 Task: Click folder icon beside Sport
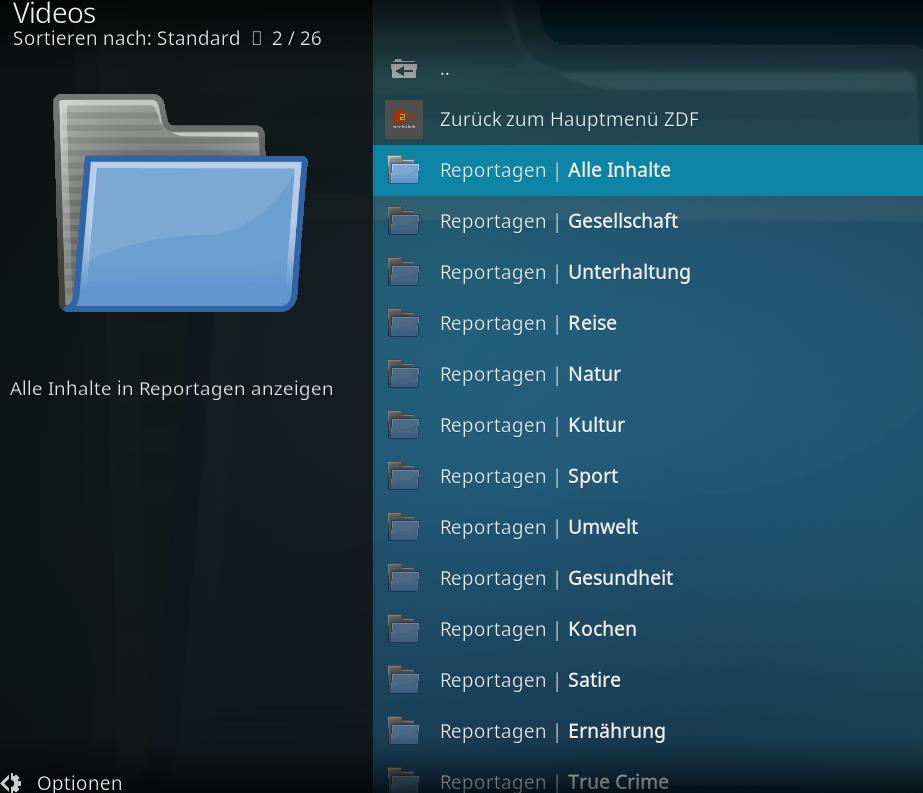[404, 476]
